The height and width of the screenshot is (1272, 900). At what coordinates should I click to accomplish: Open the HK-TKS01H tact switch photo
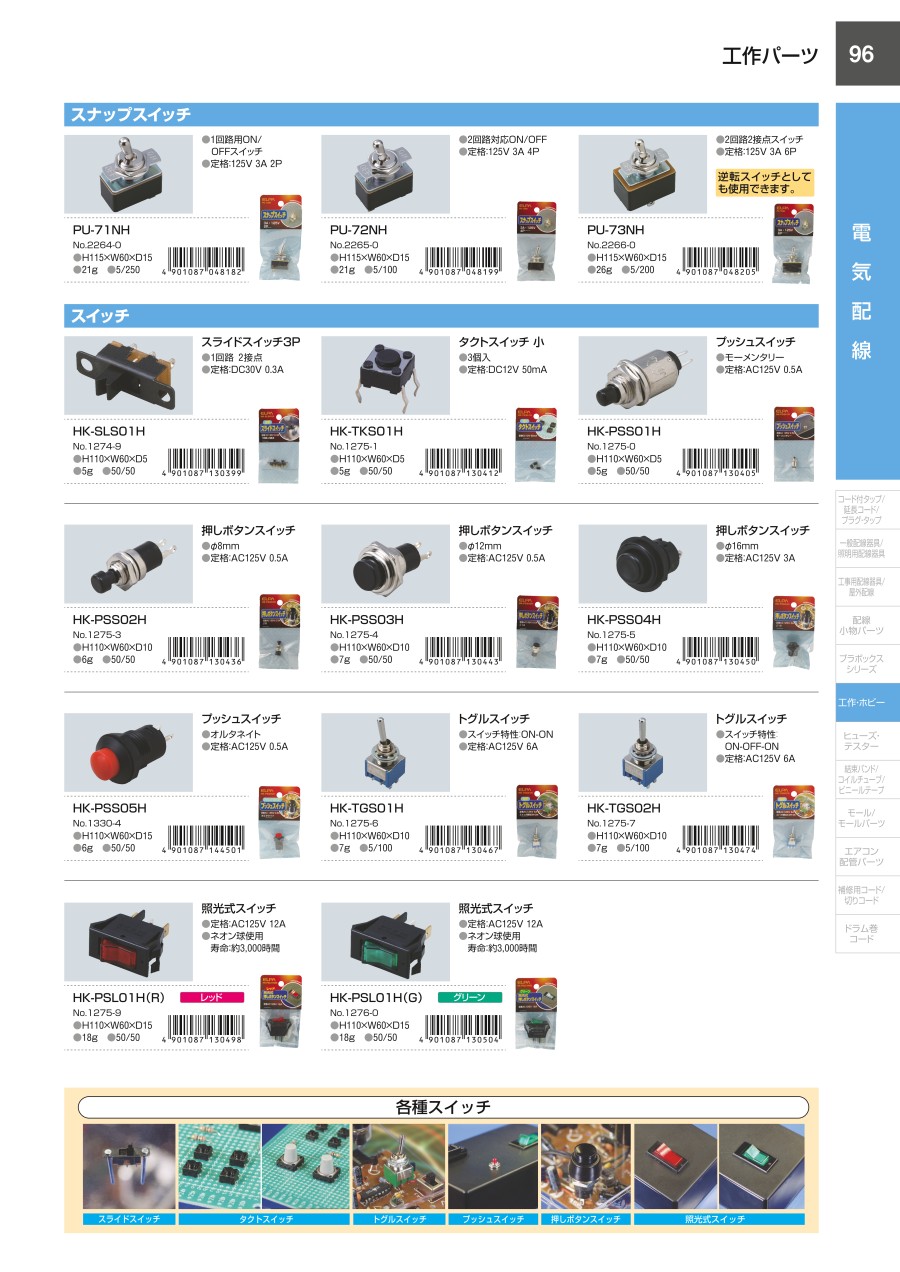386,375
